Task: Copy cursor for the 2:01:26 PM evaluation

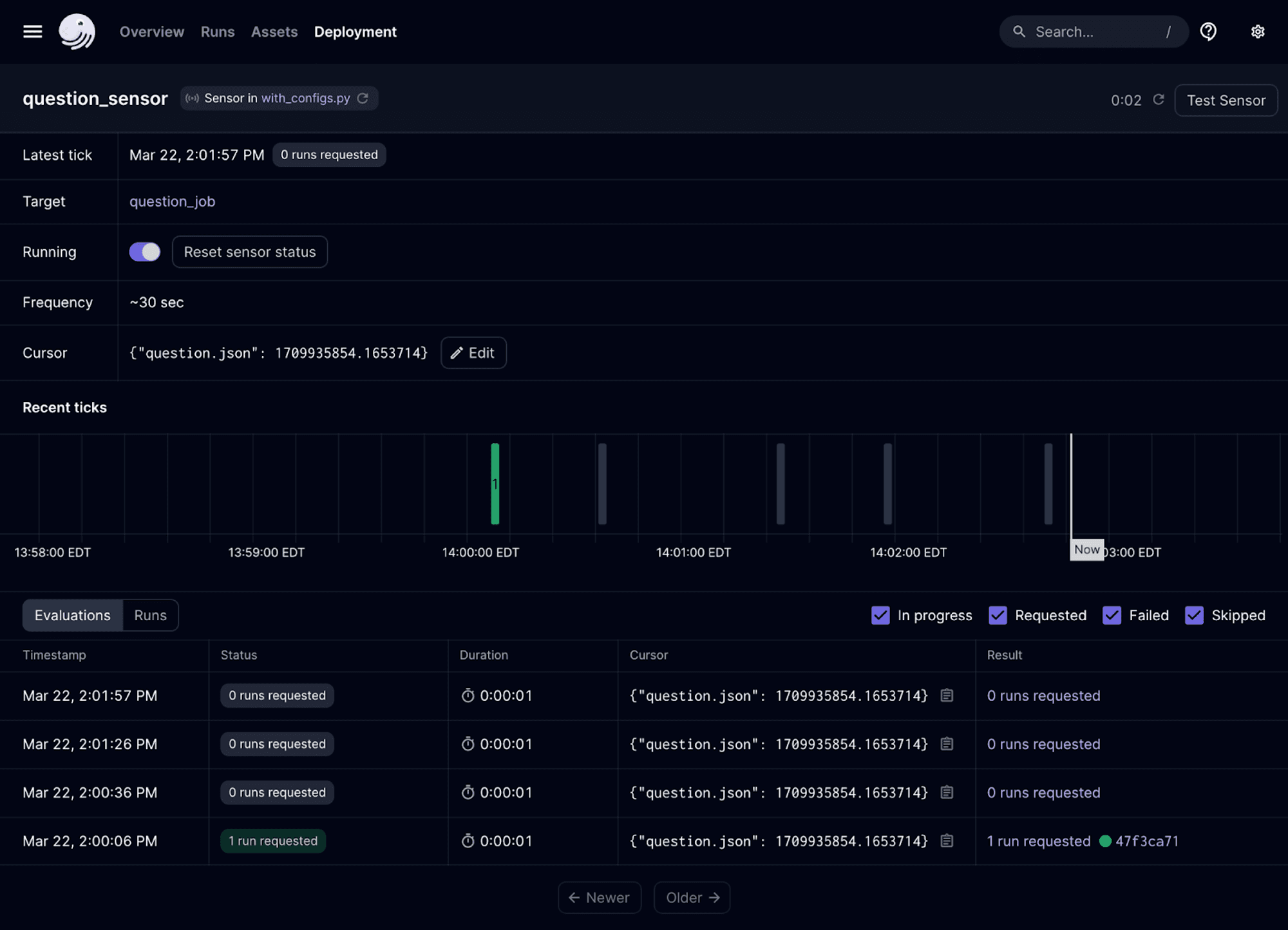Action: coord(947,744)
